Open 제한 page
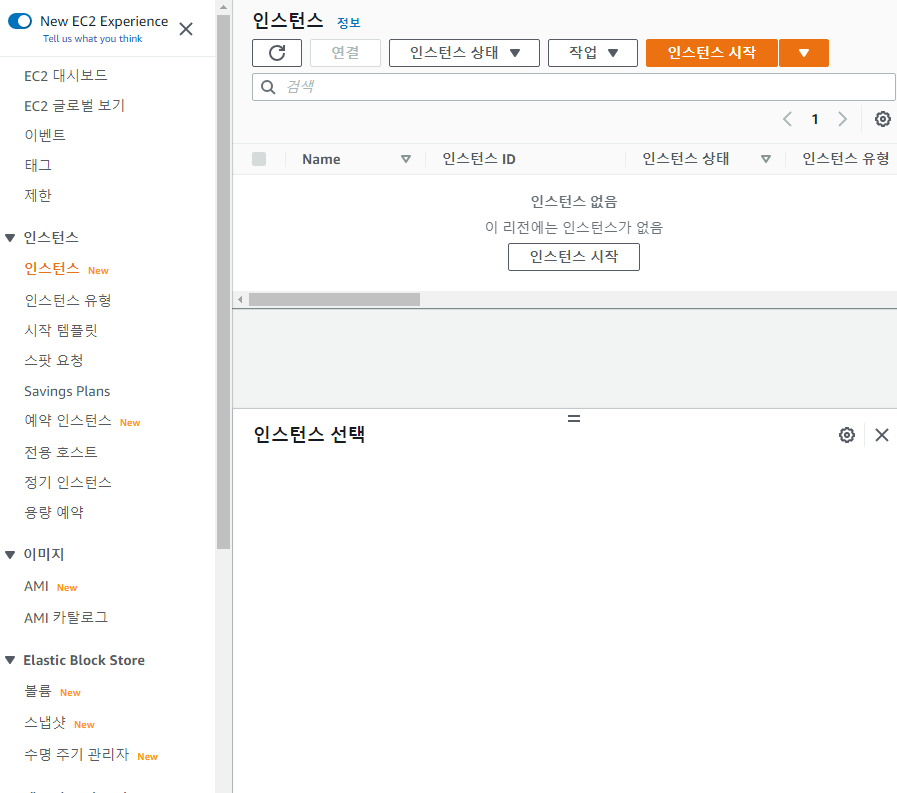The width and height of the screenshot is (897, 793). 38,196
